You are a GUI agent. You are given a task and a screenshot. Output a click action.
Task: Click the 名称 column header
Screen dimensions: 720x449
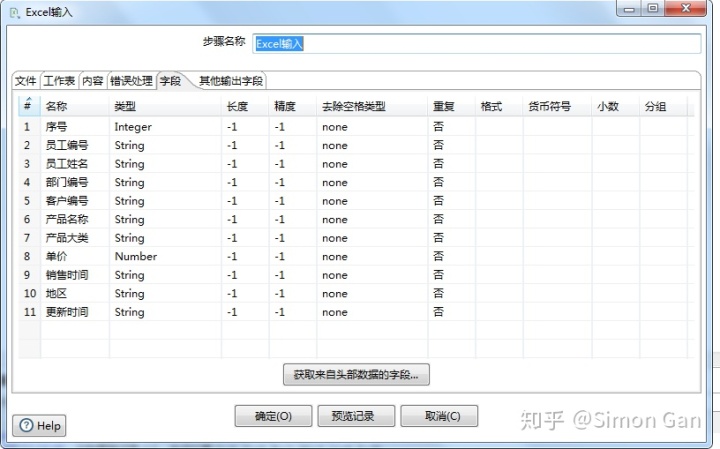75,107
